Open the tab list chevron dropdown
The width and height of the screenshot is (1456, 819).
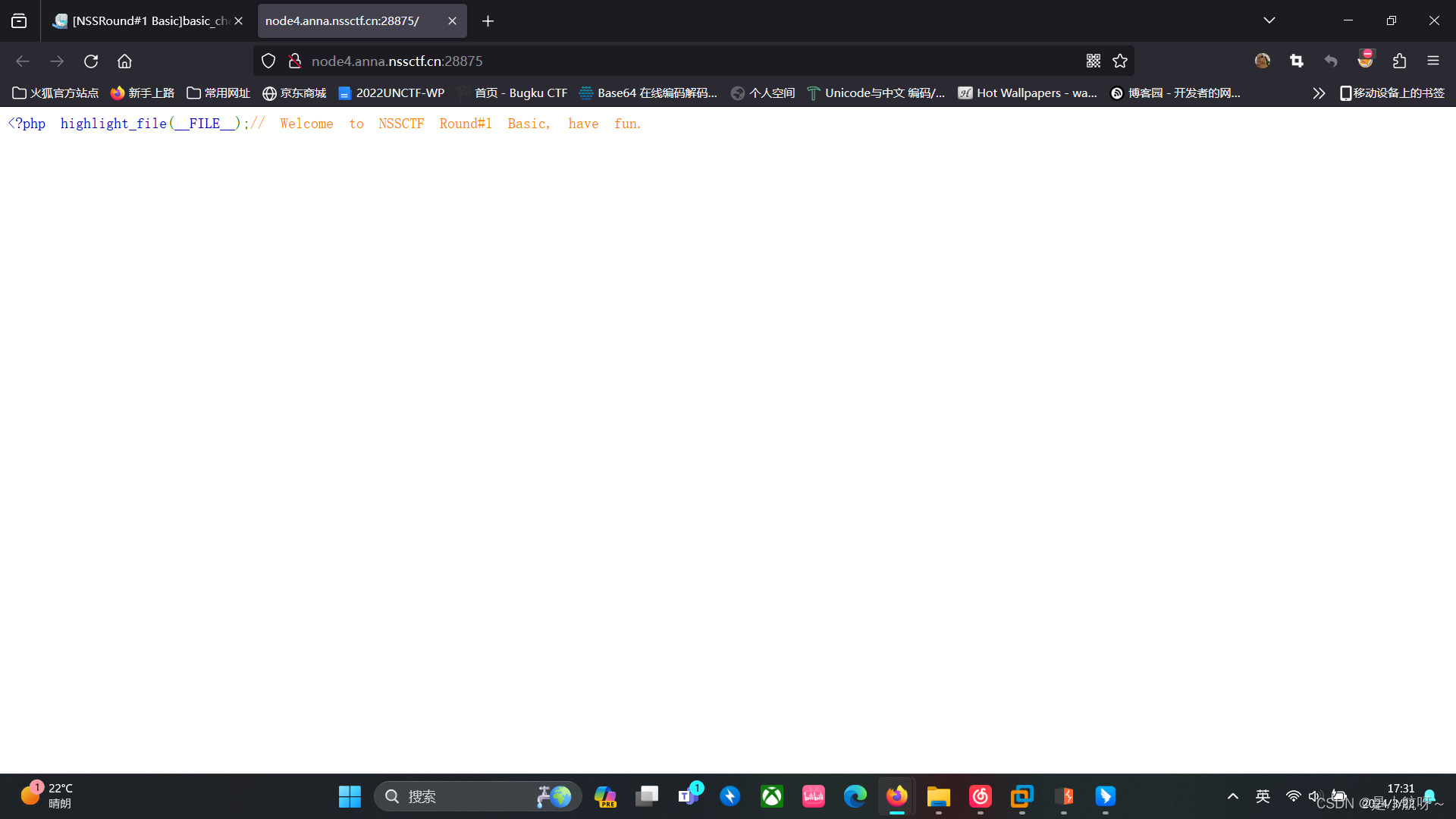(x=1269, y=20)
